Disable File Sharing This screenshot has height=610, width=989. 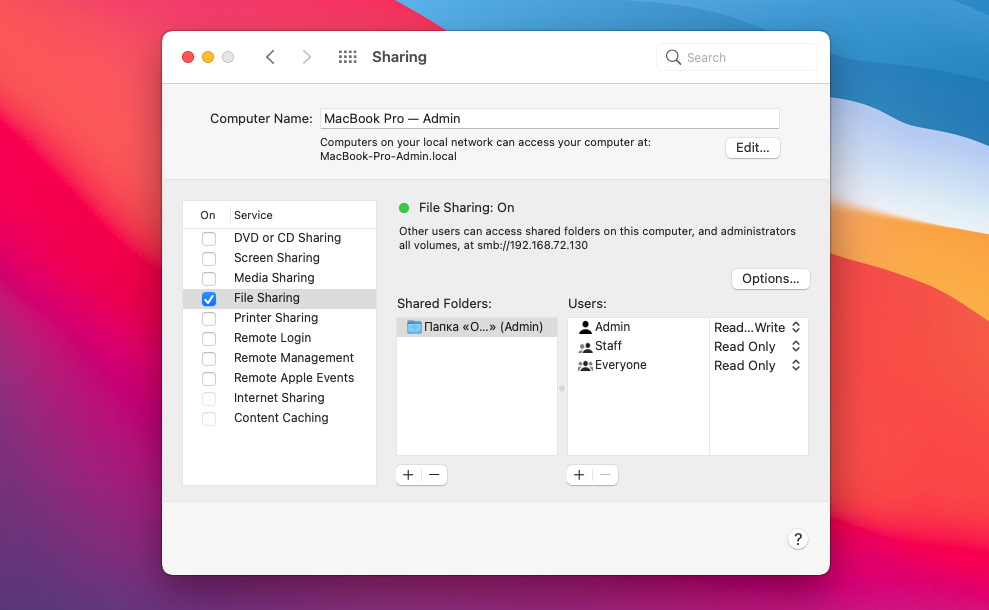point(208,298)
